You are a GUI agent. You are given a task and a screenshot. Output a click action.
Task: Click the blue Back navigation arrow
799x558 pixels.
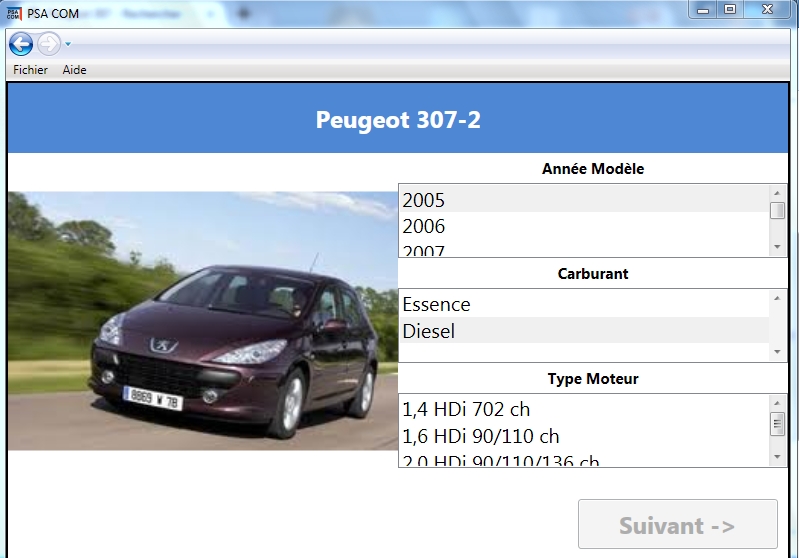point(21,44)
